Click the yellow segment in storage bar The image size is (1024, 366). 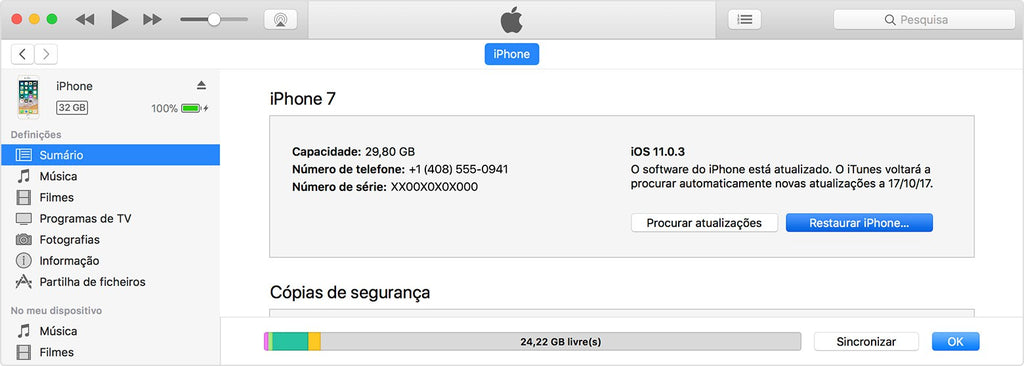pos(314,341)
